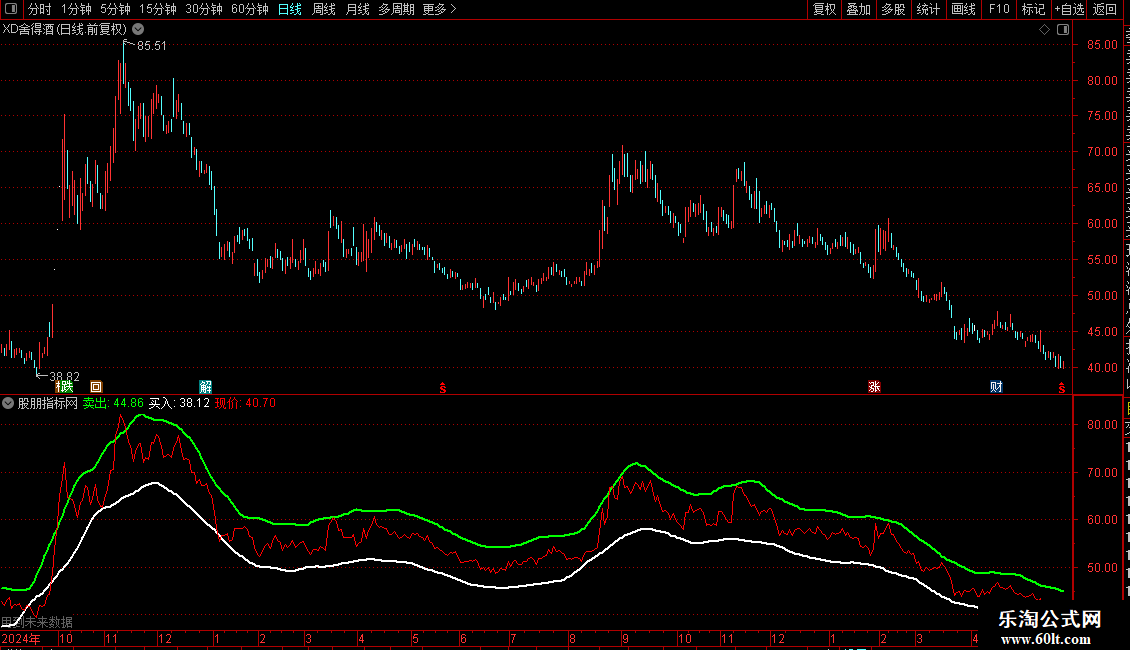1130x650 pixels.
Task: Toggle the left sidebar panel icon
Action: tap(11, 9)
